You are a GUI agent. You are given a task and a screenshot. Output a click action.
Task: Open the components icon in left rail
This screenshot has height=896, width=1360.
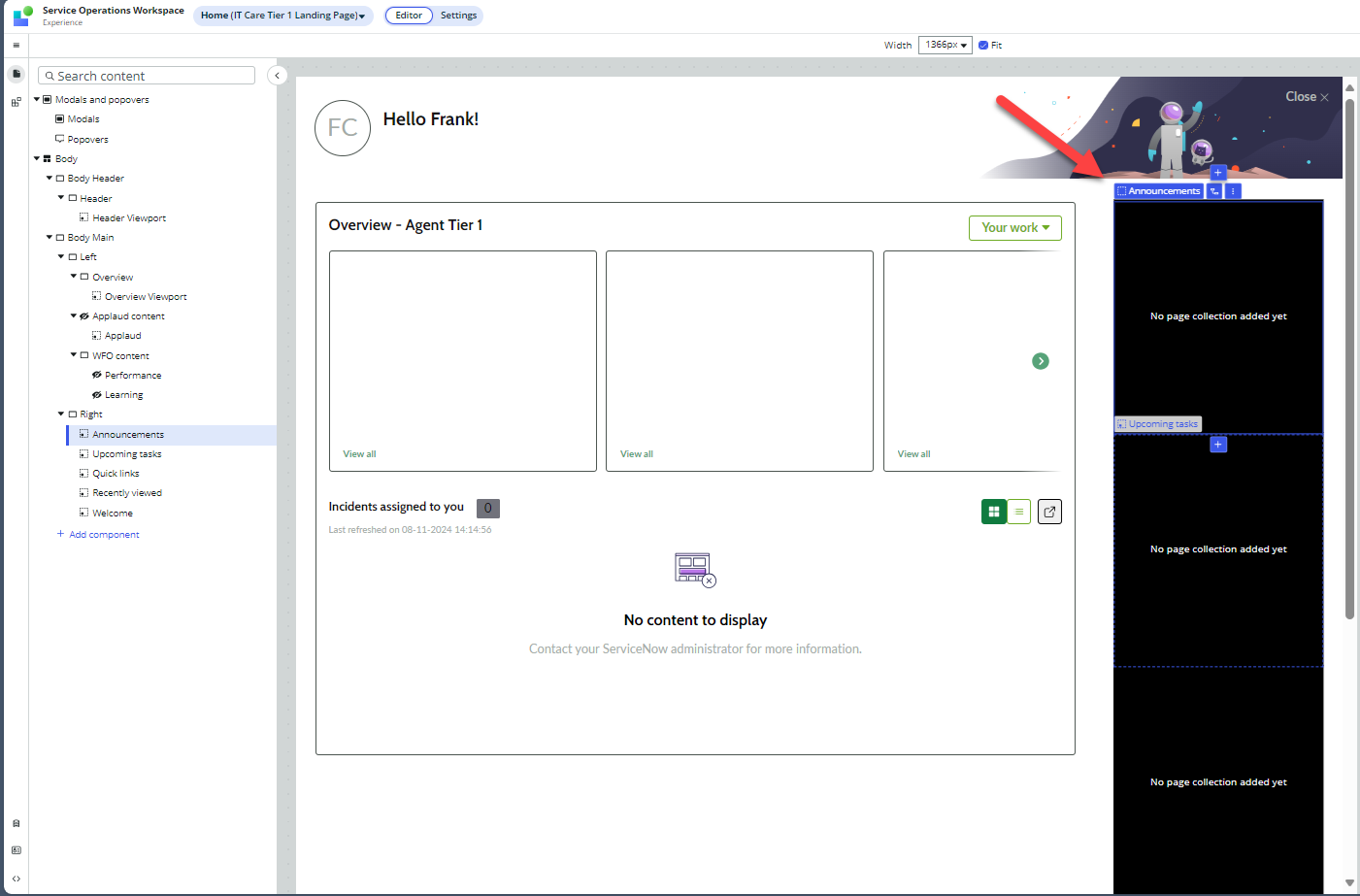click(17, 102)
